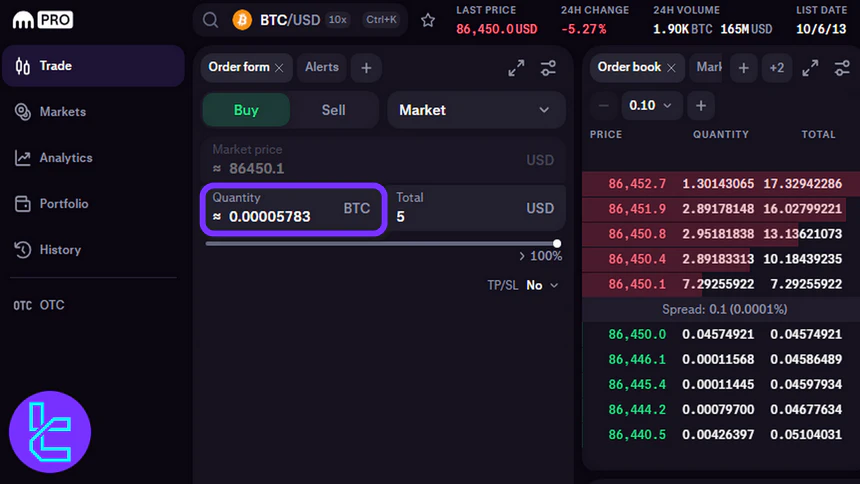Open Analytics in the sidebar
The image size is (860, 484).
pyautogui.click(x=66, y=158)
